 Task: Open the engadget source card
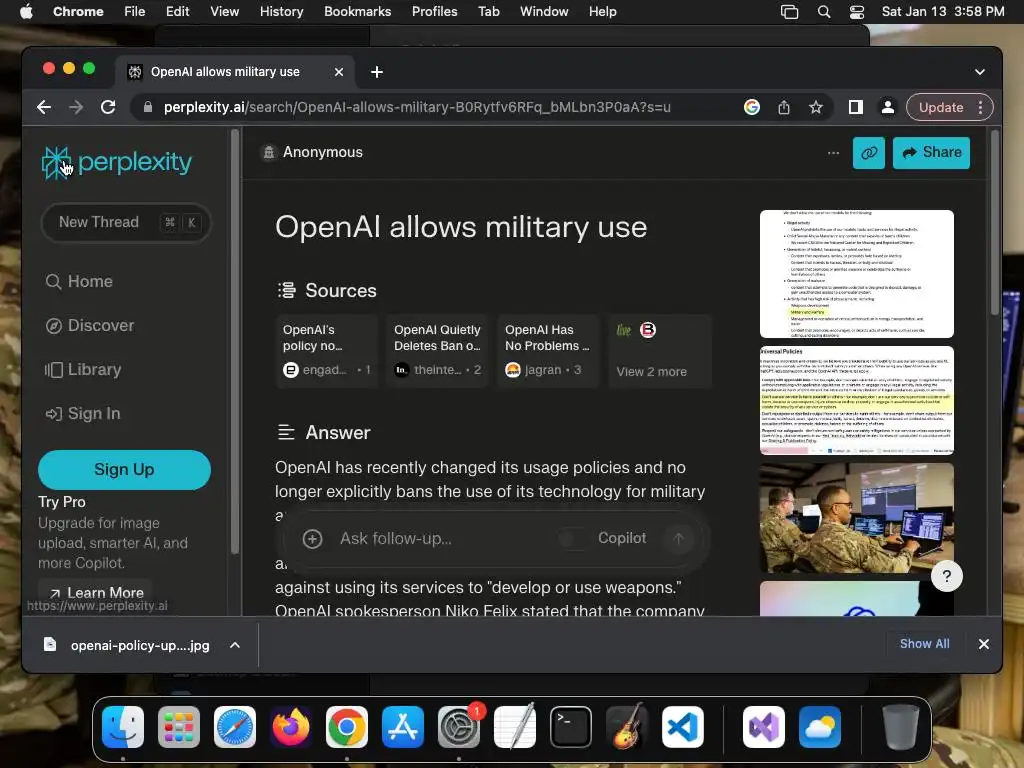click(x=327, y=351)
